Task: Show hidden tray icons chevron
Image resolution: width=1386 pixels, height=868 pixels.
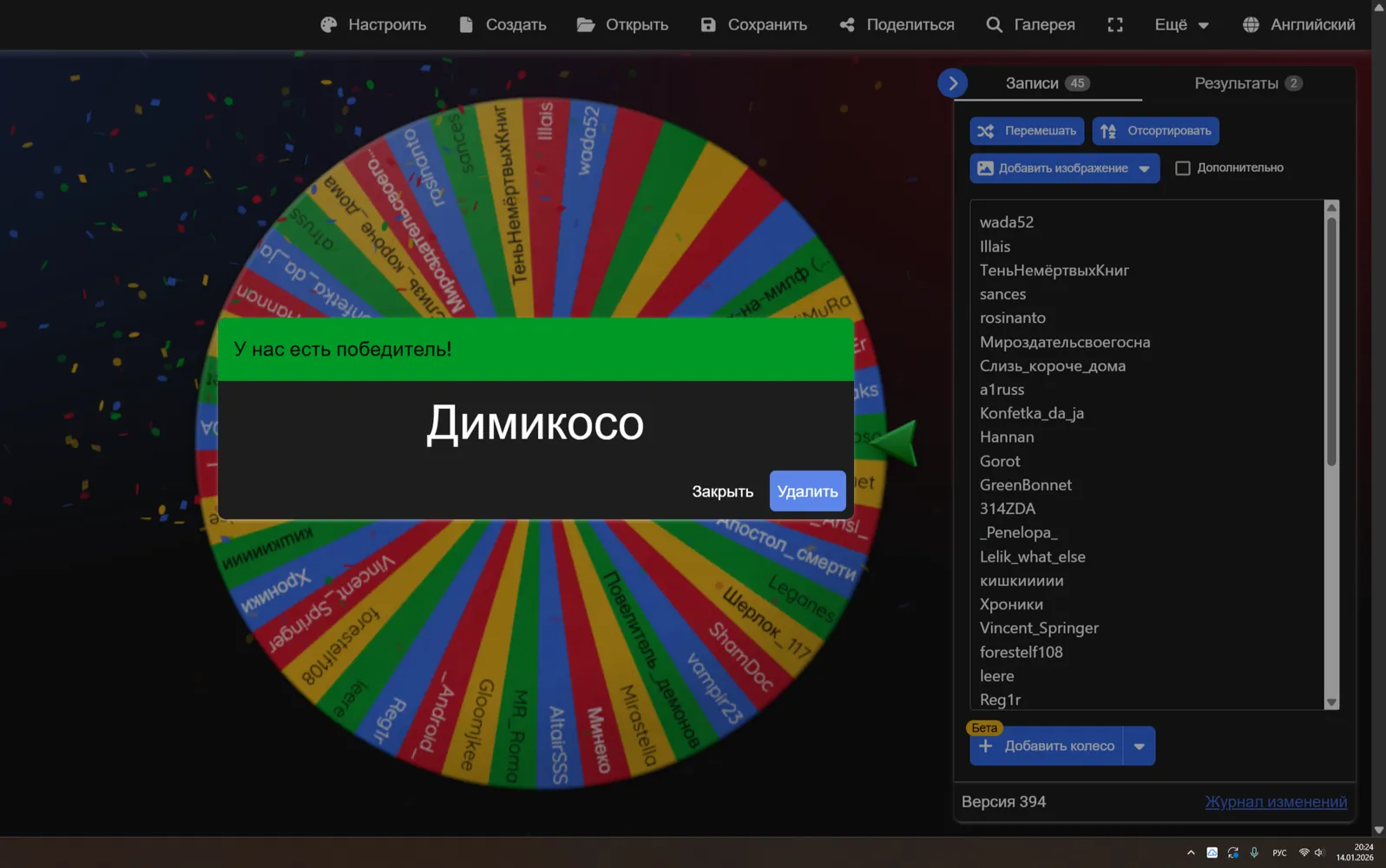Action: click(x=1191, y=853)
